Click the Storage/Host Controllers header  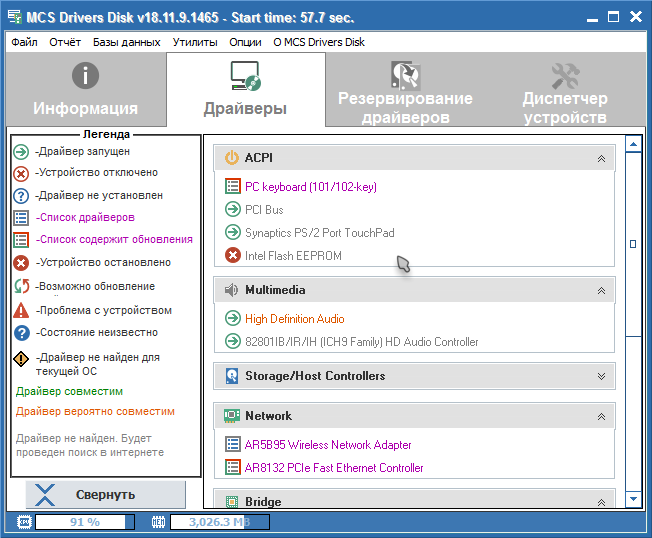(x=414, y=376)
